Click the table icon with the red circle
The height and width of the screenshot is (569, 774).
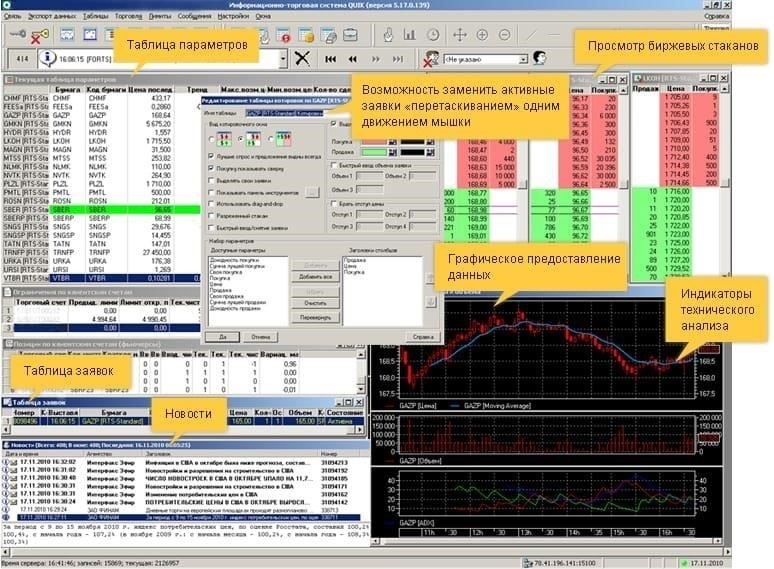(x=284, y=36)
